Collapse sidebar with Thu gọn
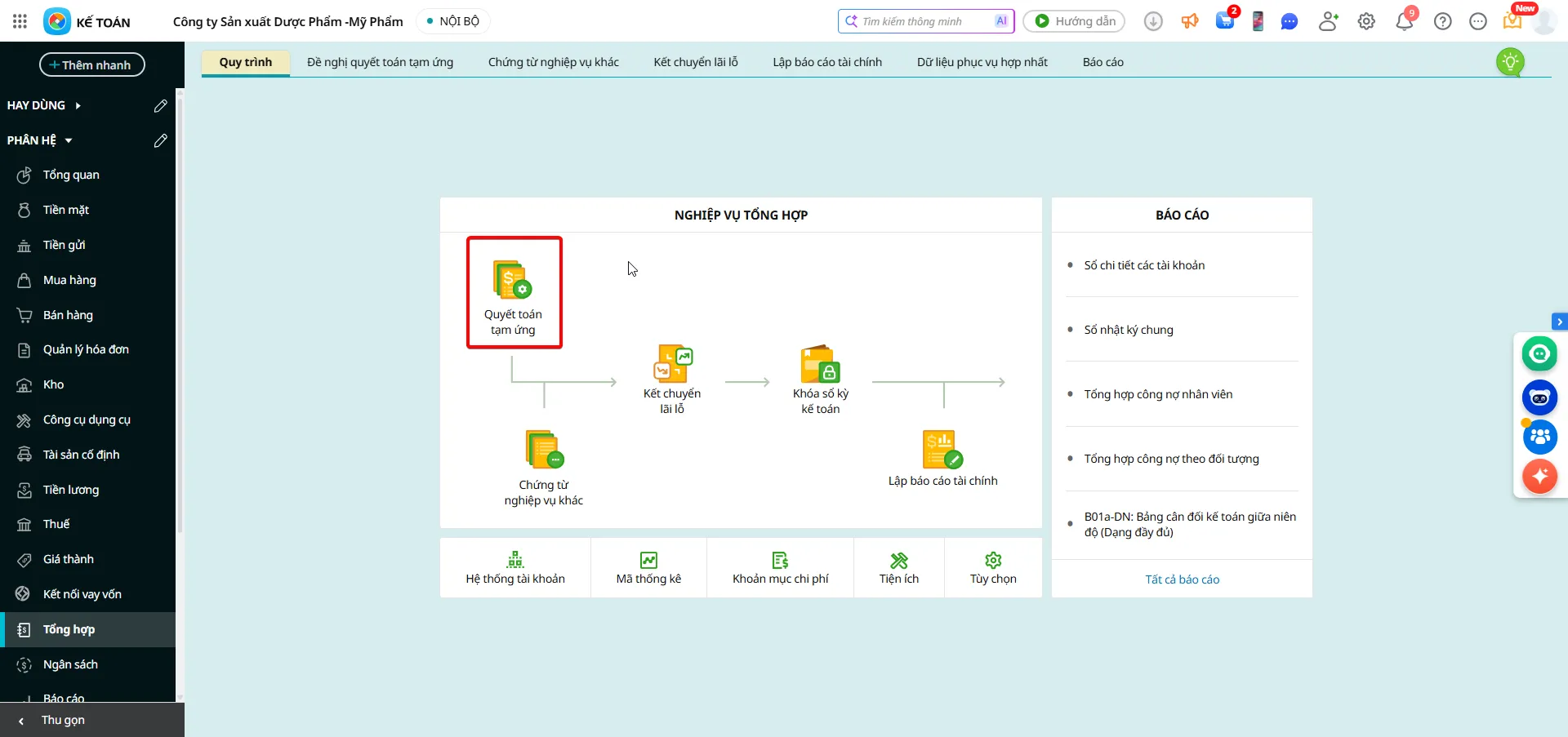This screenshot has width=1568, height=737. (x=63, y=720)
